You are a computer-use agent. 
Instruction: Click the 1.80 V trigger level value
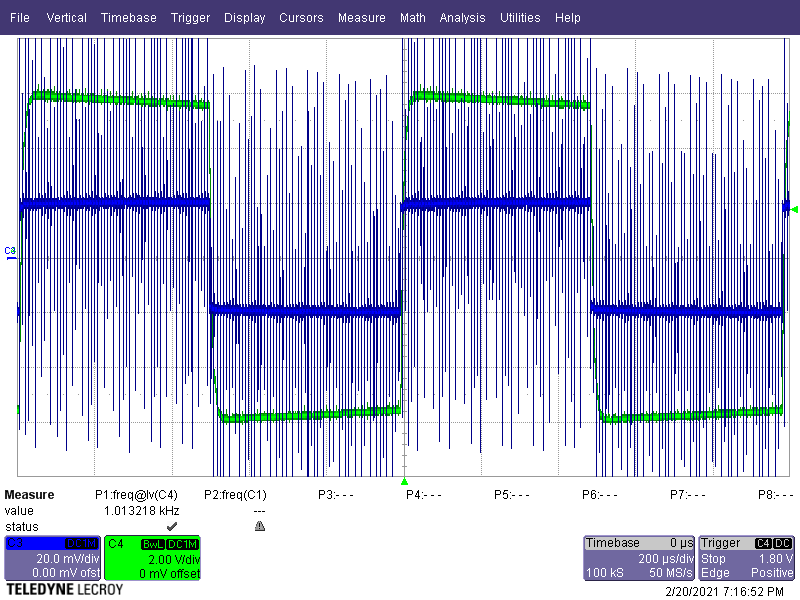pos(775,559)
